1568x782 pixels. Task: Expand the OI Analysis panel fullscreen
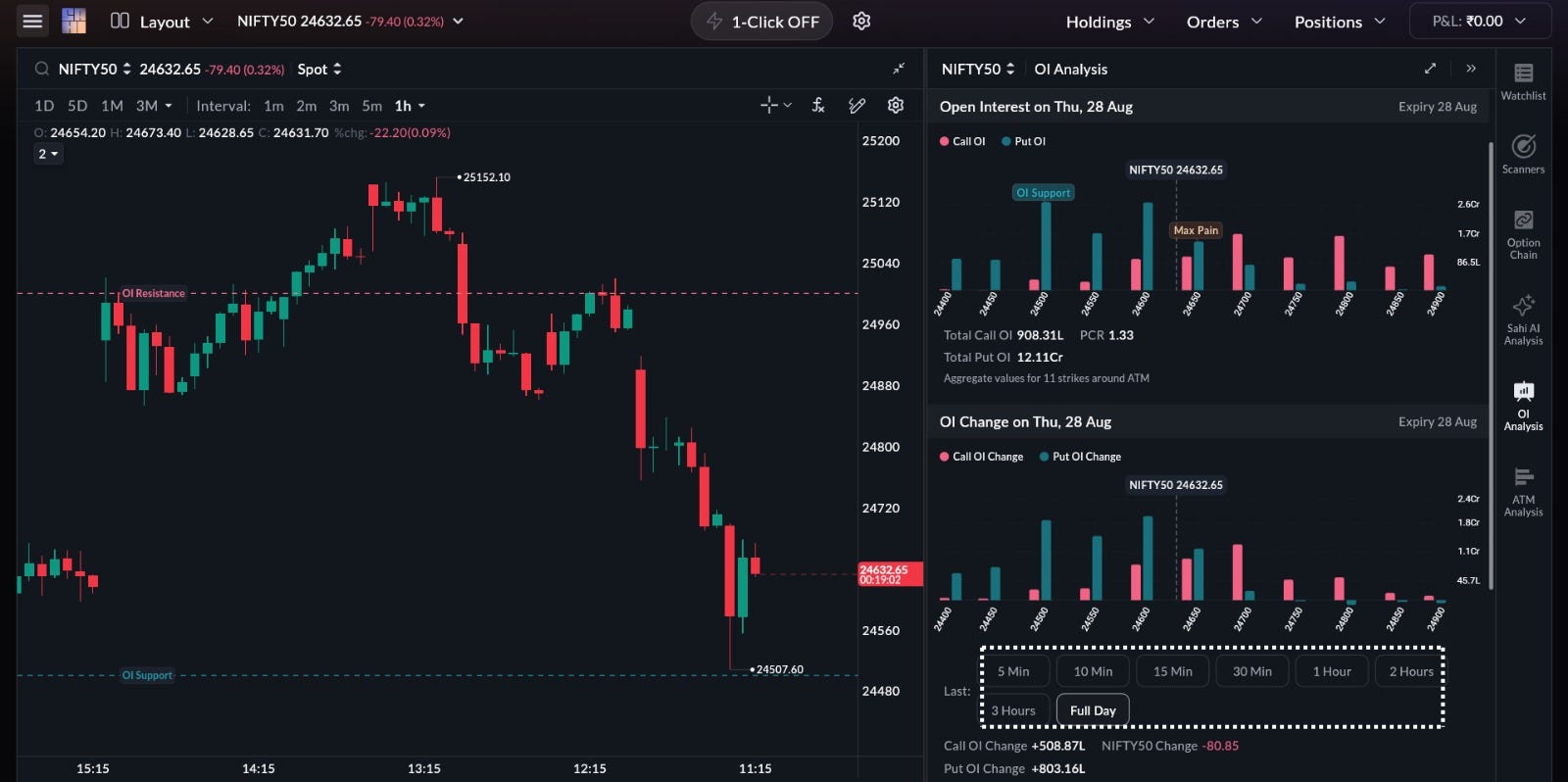(x=1430, y=69)
